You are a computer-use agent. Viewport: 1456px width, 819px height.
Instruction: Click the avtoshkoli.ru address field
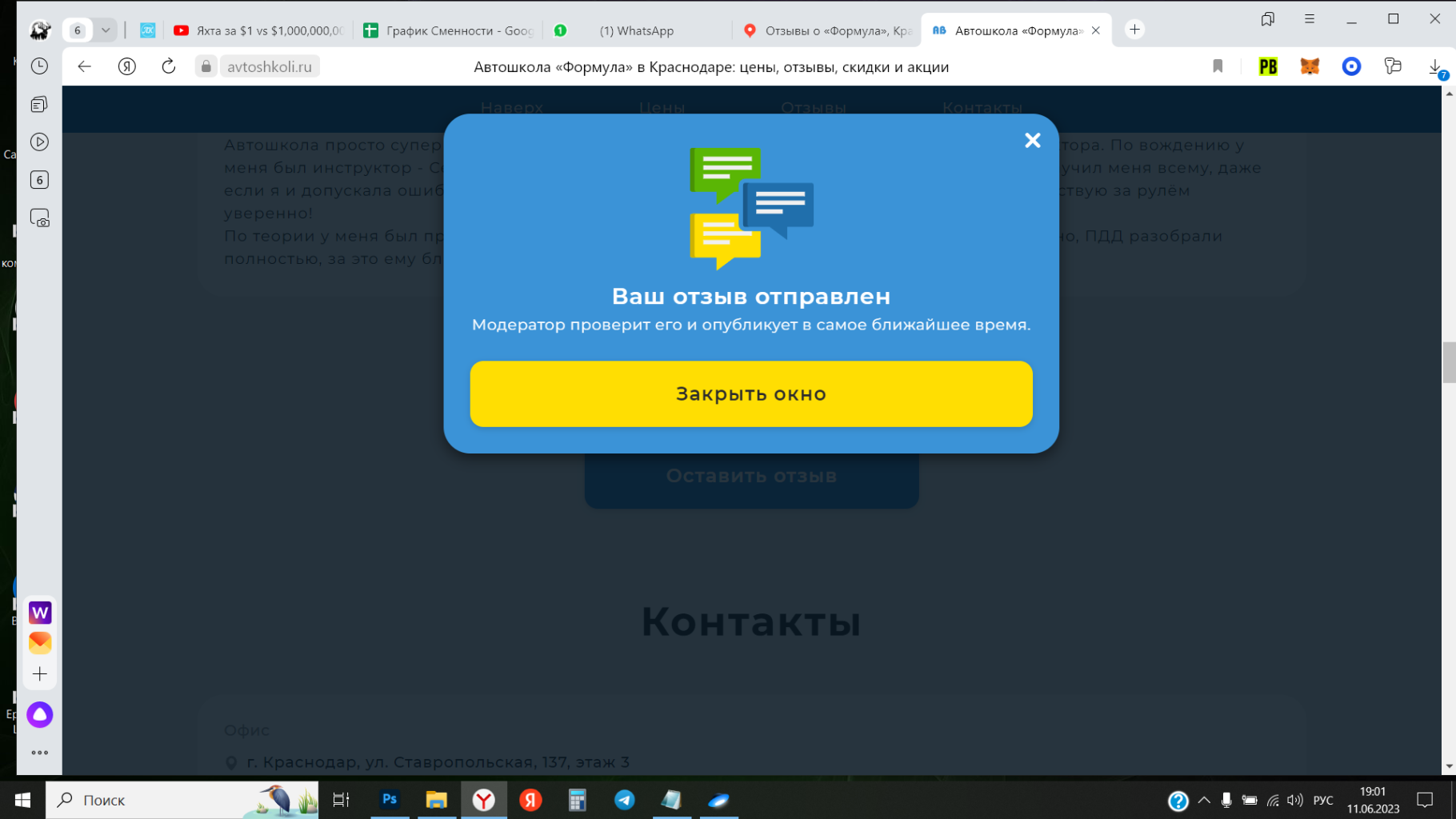coord(269,66)
